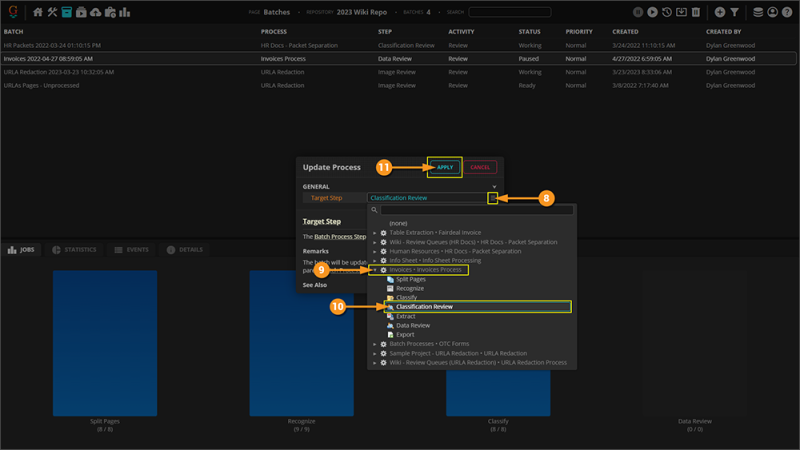Expand Table Extraction • Fairdeal Invoice node
800x450 pixels.
375,232
